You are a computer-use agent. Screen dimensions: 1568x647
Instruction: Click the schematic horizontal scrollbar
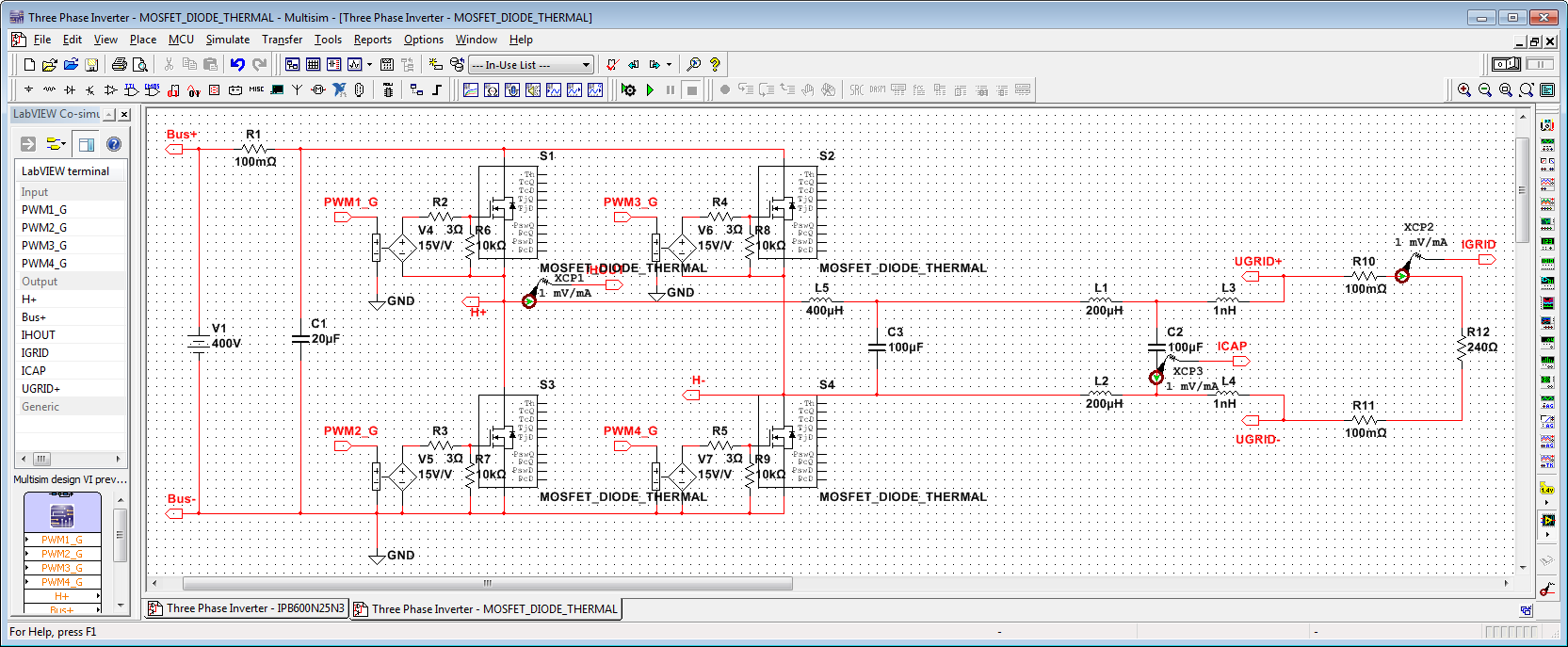click(x=488, y=584)
